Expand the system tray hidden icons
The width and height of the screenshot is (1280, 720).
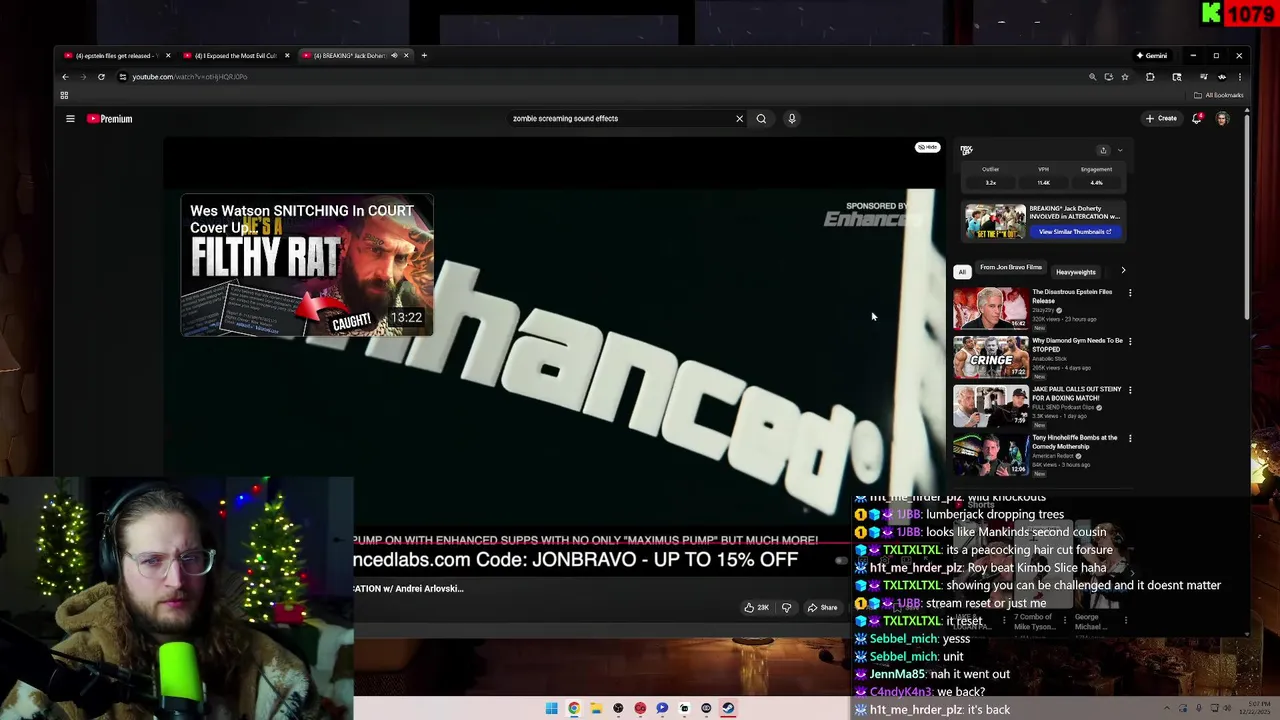pos(1166,708)
